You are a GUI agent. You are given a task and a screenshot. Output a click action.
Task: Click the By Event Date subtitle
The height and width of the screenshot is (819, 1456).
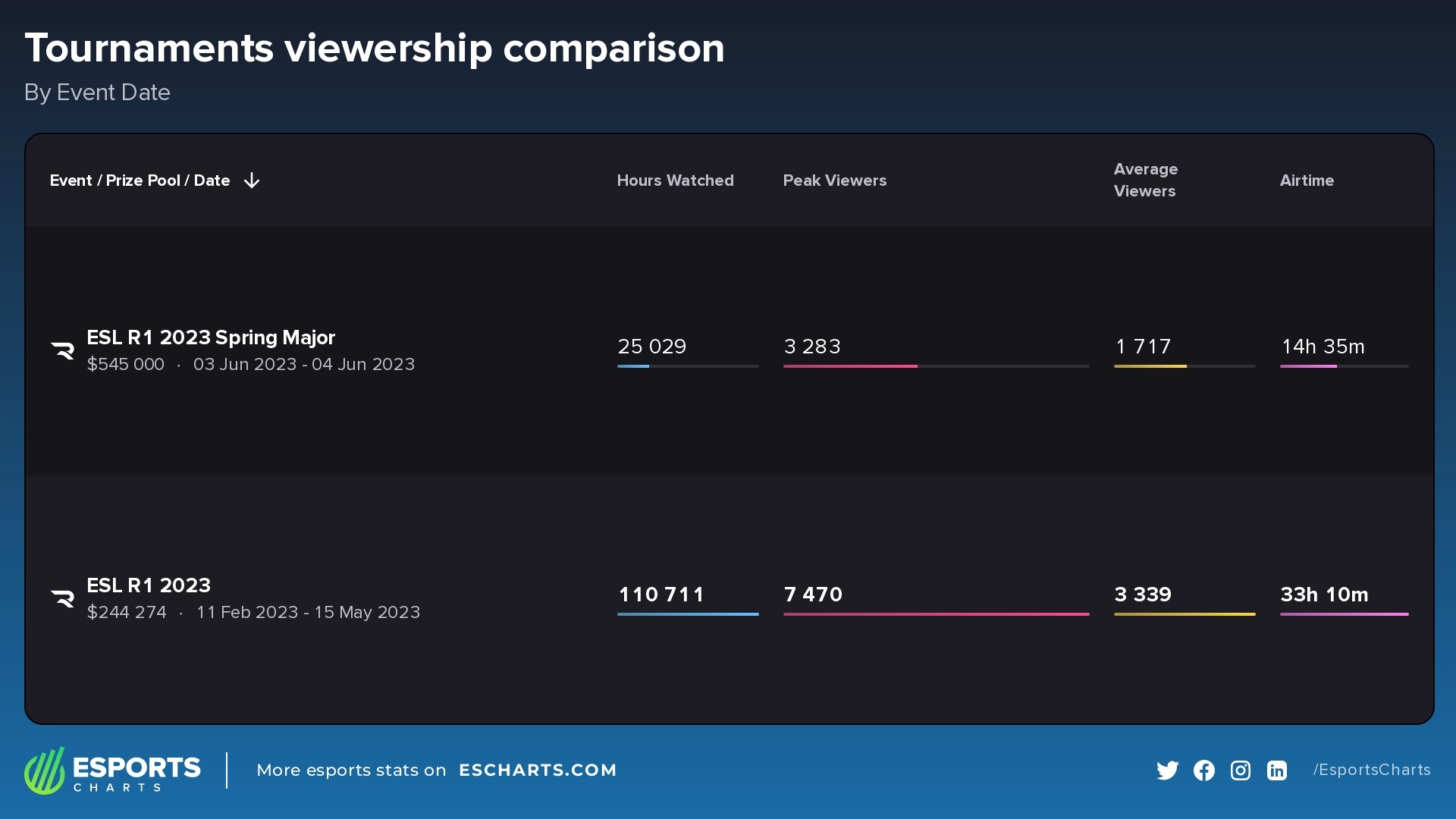(97, 93)
